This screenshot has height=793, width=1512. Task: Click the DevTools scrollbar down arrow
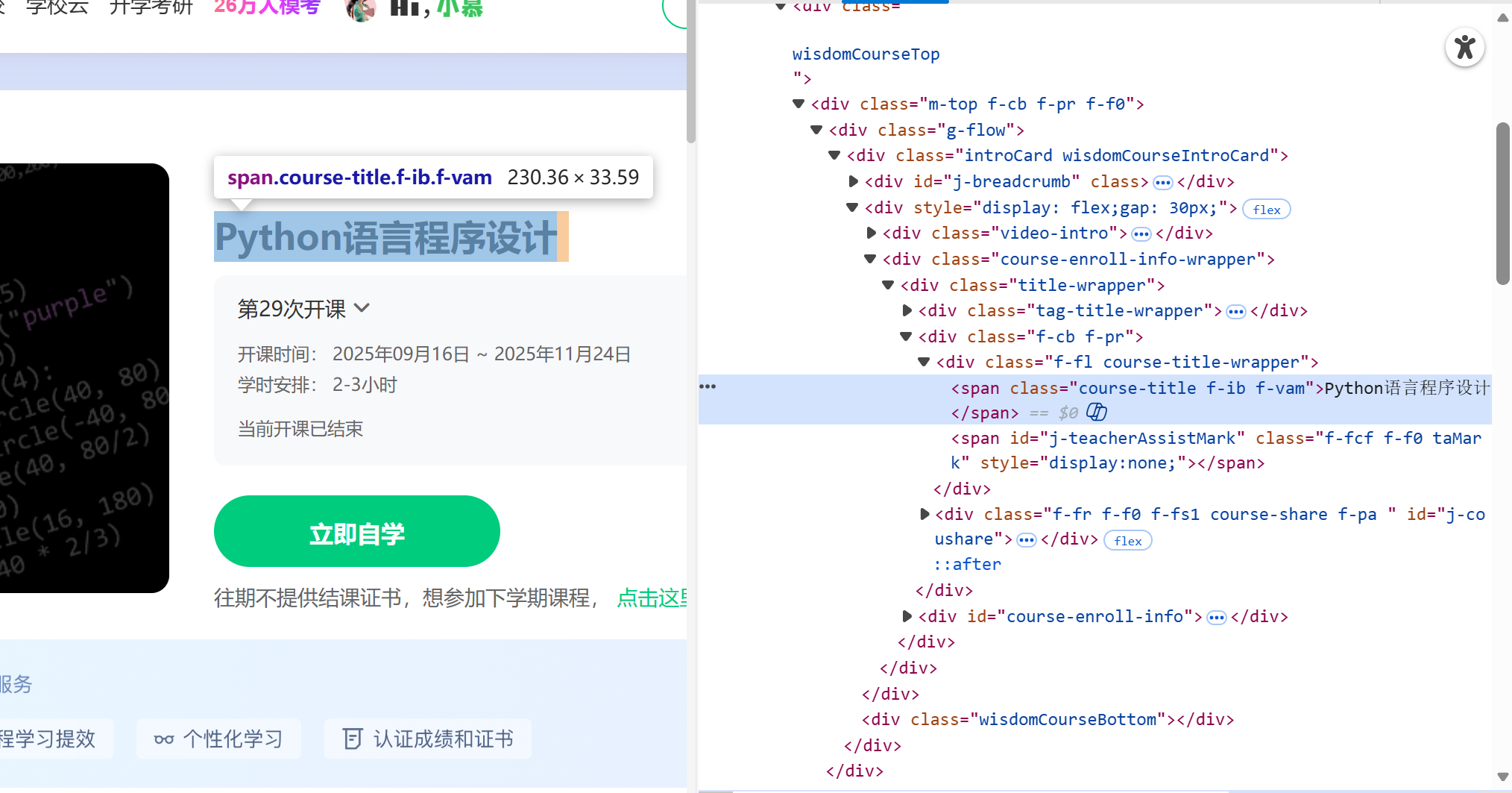1503,777
